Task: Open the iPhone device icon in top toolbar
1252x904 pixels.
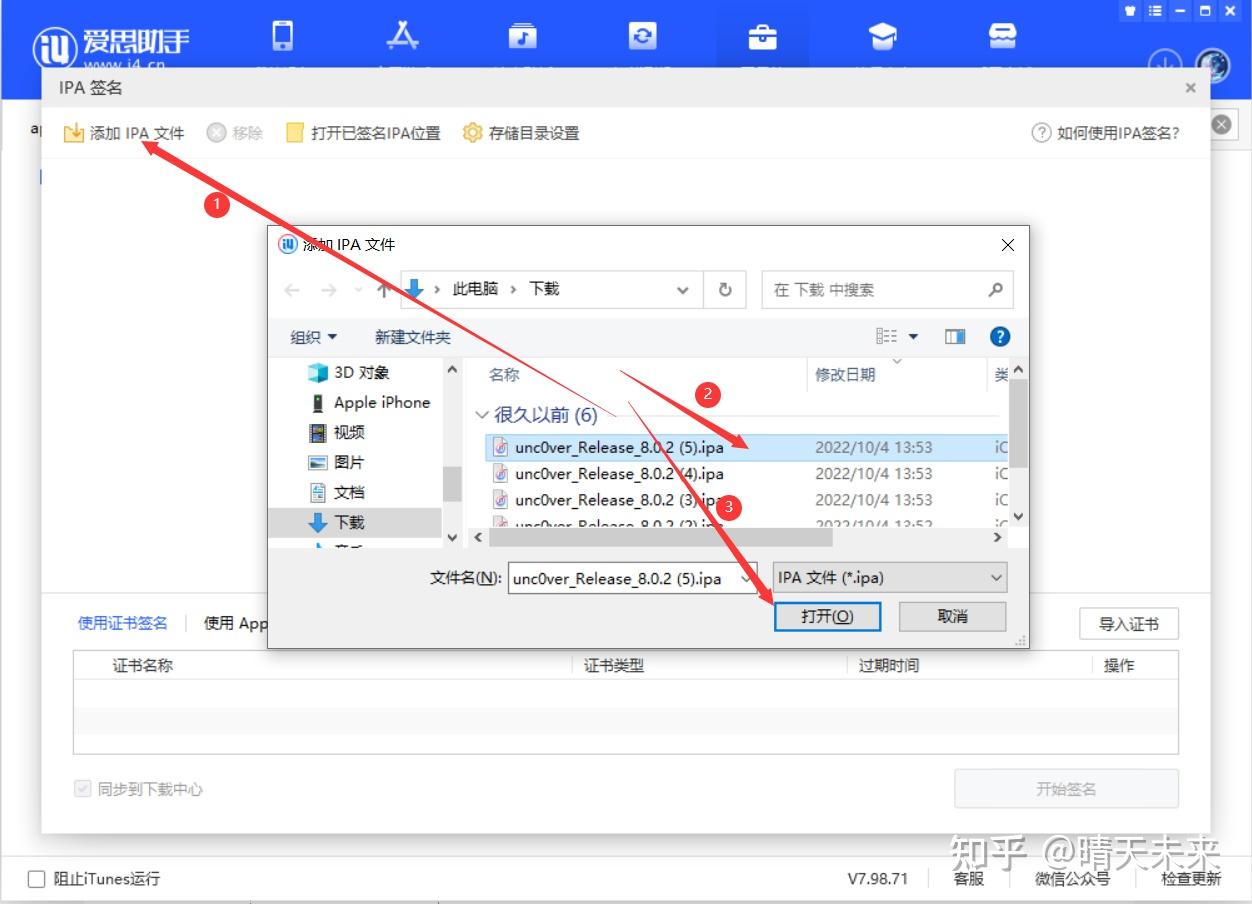Action: pos(283,37)
